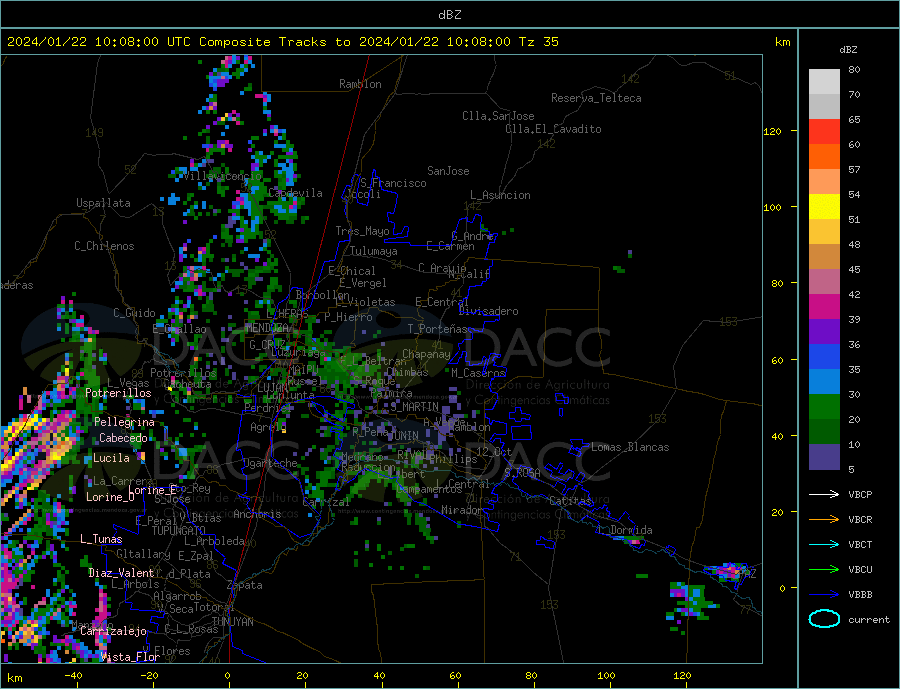Click the 'Tz 35' text in header
900x689 pixels.
(538, 42)
